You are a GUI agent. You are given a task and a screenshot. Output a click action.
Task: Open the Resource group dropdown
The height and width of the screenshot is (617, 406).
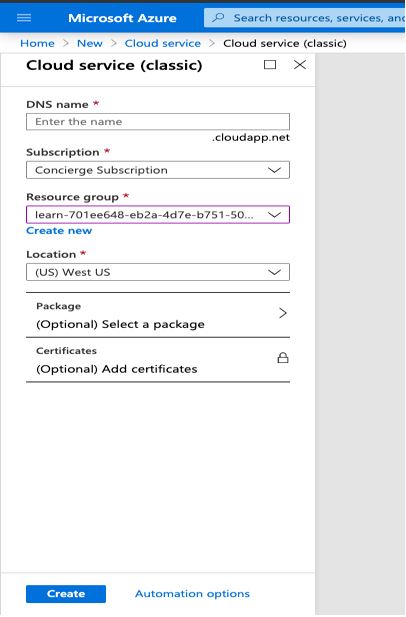pos(158,214)
